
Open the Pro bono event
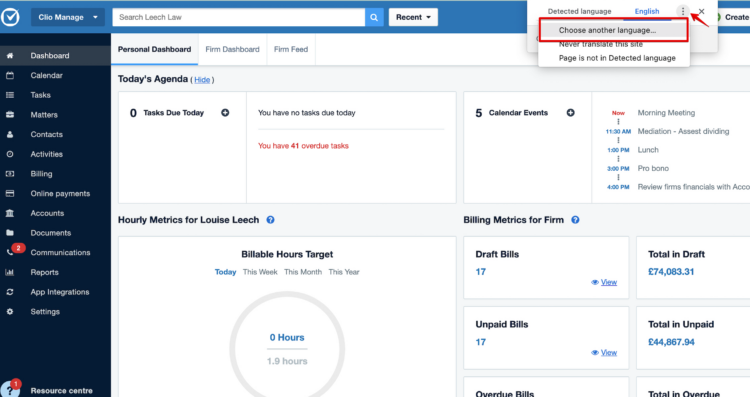coord(653,168)
